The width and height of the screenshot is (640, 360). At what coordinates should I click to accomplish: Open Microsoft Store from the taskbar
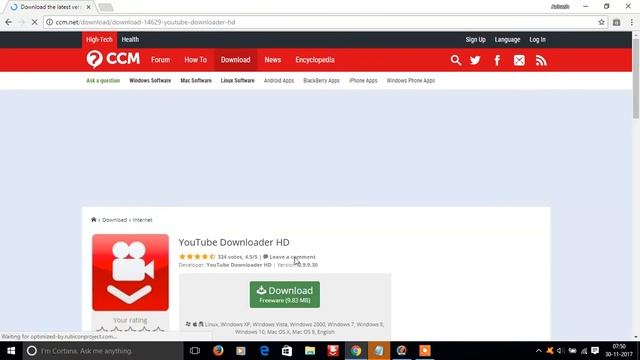tap(287, 351)
